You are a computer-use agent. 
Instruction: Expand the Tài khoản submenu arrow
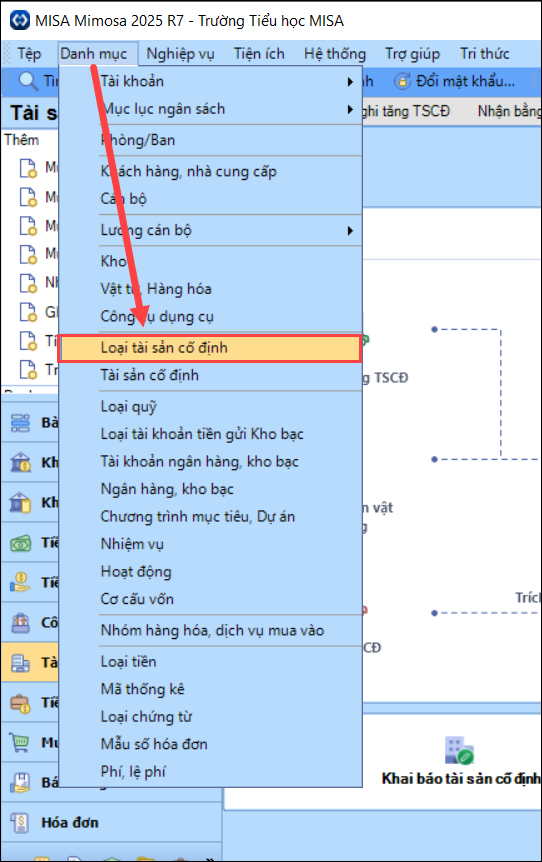pos(350,82)
